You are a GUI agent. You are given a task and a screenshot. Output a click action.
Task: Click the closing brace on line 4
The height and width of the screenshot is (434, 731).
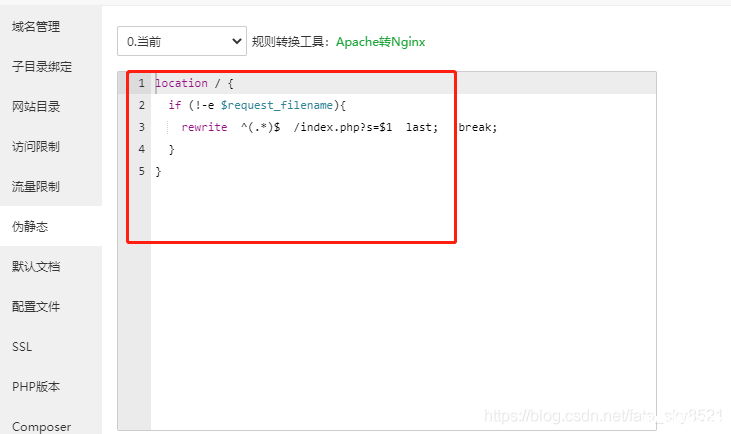[171, 149]
